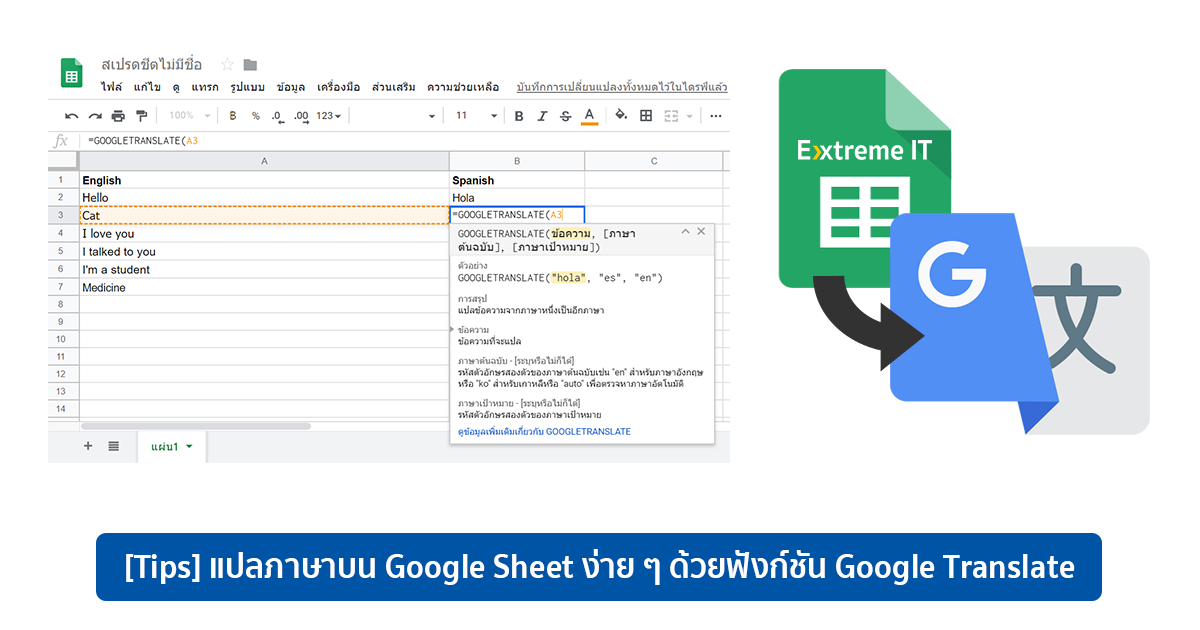This screenshot has width=1200, height=630.
Task: Select cell containing 'I'm a student'
Action: point(264,269)
